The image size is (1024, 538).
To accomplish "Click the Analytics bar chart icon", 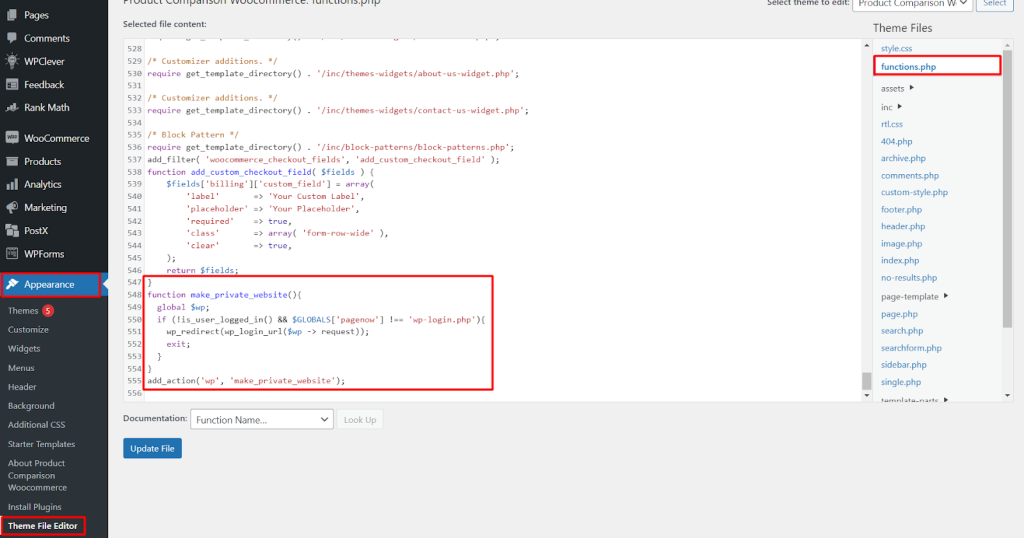I will 12,184.
